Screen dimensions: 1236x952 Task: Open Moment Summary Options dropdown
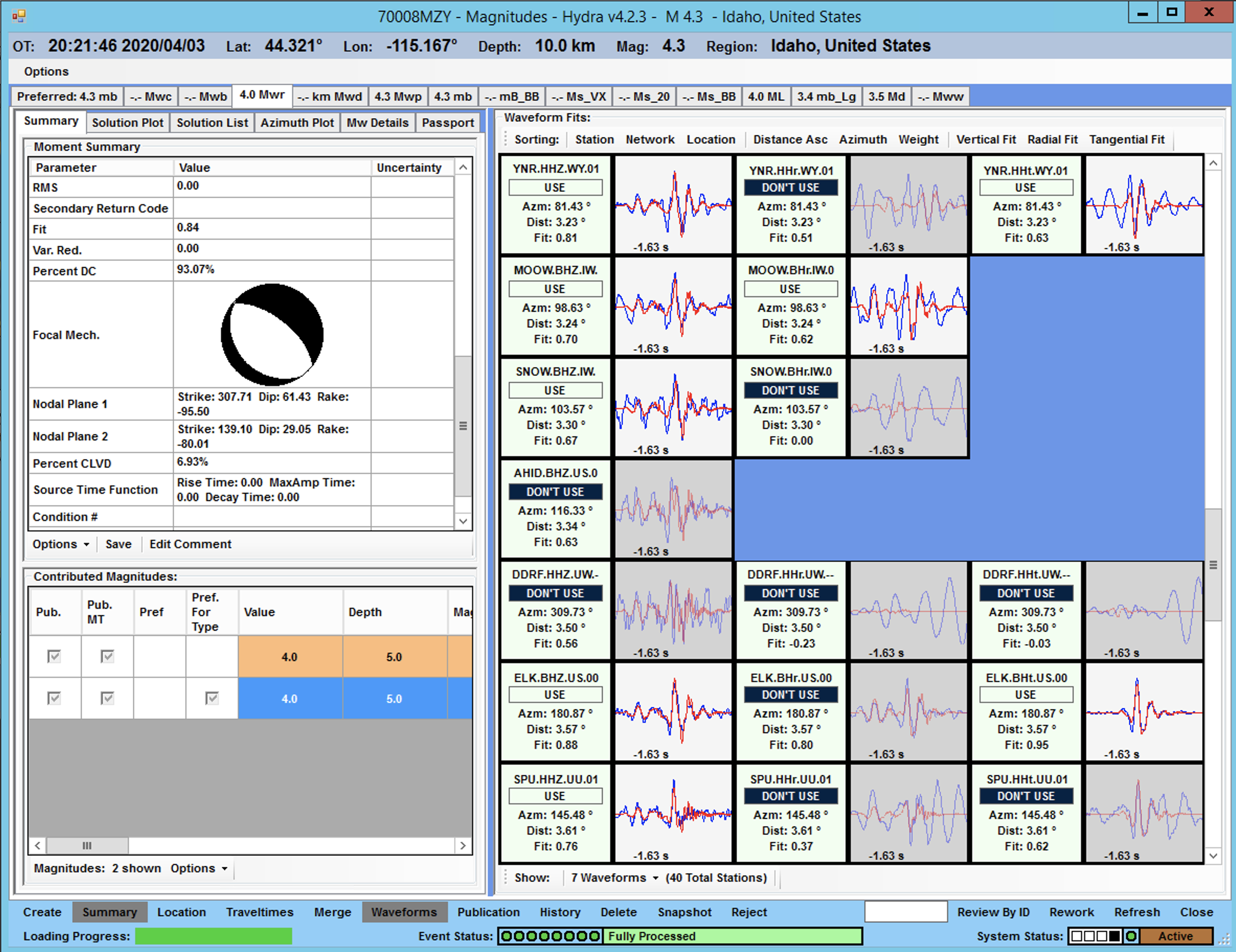click(61, 544)
